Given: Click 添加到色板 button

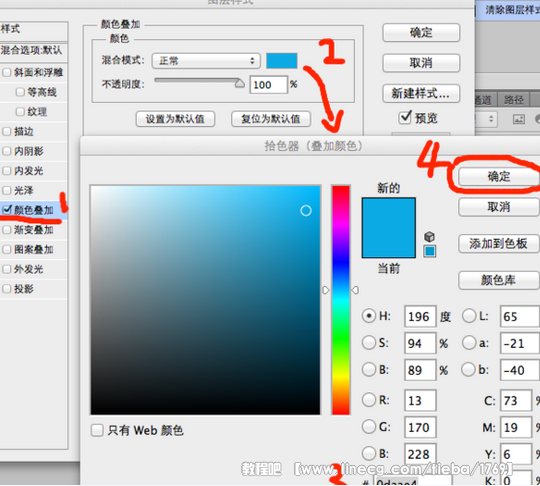Looking at the screenshot, I should [499, 244].
